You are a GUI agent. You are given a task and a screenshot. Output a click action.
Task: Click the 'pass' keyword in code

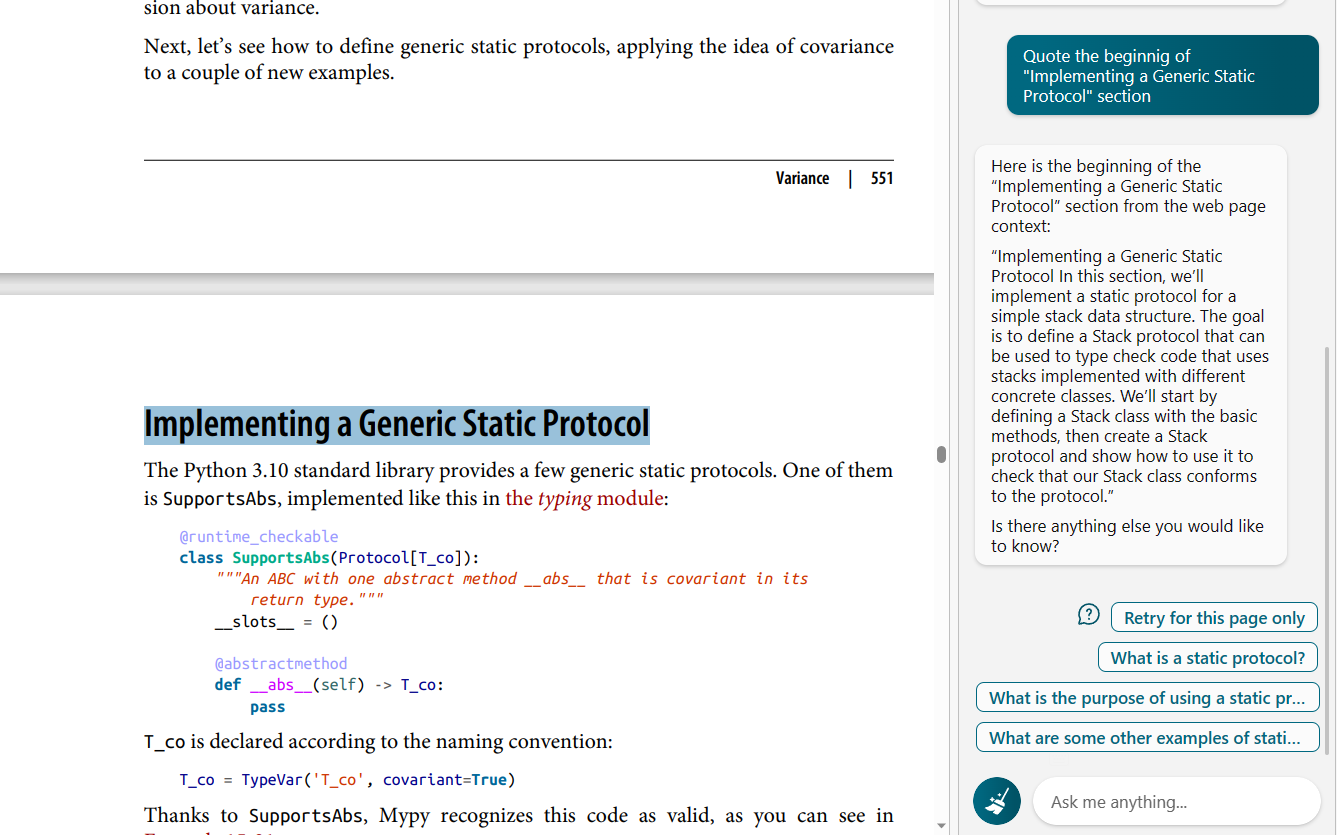(268, 707)
